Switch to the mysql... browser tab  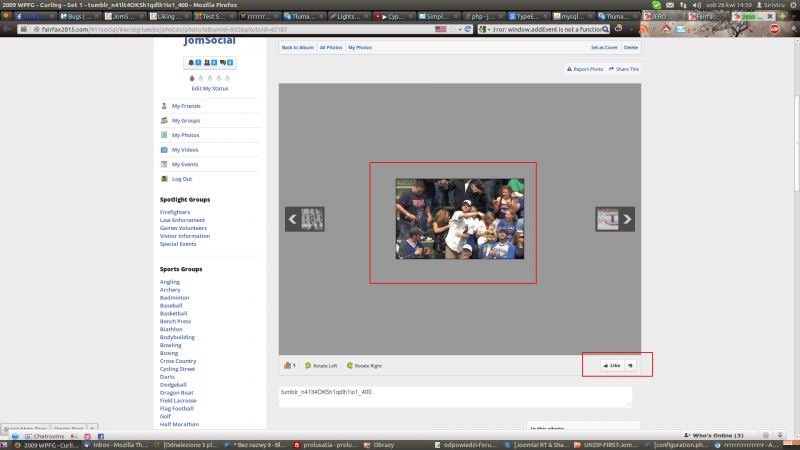[572, 16]
